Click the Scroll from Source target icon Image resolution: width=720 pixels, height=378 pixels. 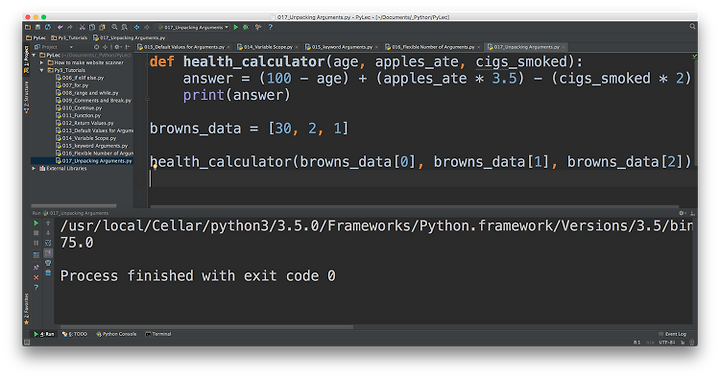[x=96, y=47]
